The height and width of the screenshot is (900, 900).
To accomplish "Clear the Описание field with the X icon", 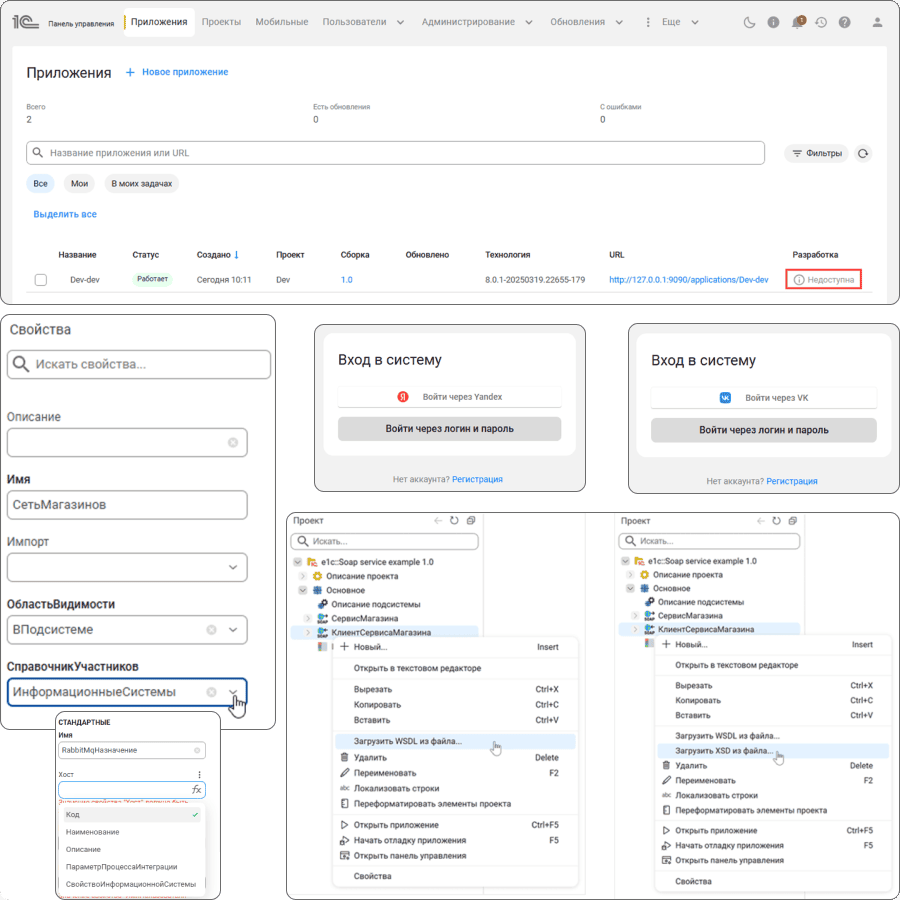I will (x=233, y=443).
